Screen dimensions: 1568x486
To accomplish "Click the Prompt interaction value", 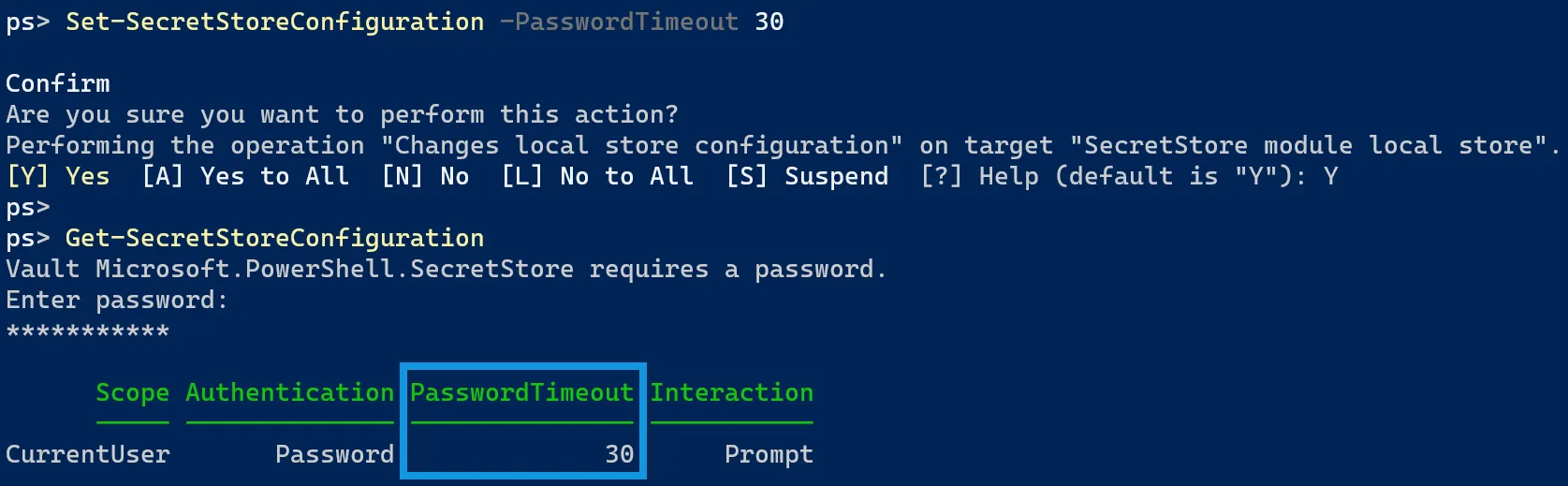I will (769, 455).
